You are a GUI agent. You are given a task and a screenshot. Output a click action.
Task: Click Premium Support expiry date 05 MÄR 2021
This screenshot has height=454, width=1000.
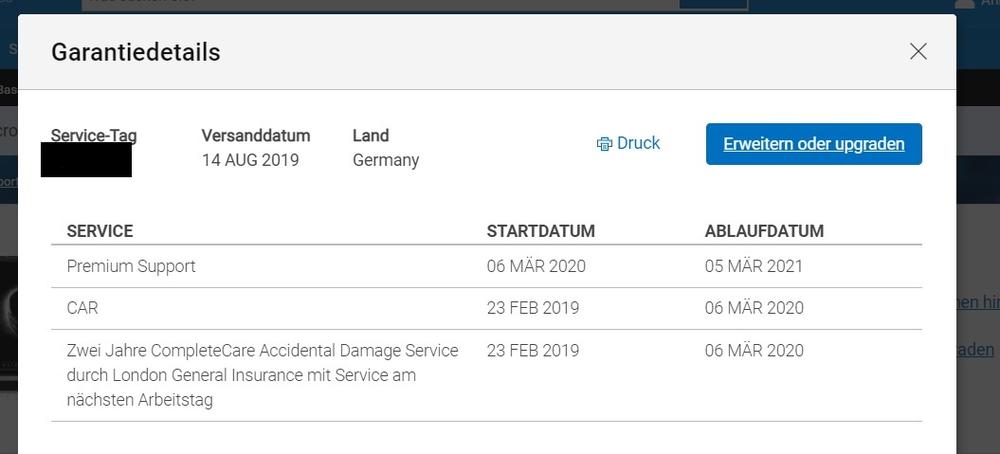(753, 266)
